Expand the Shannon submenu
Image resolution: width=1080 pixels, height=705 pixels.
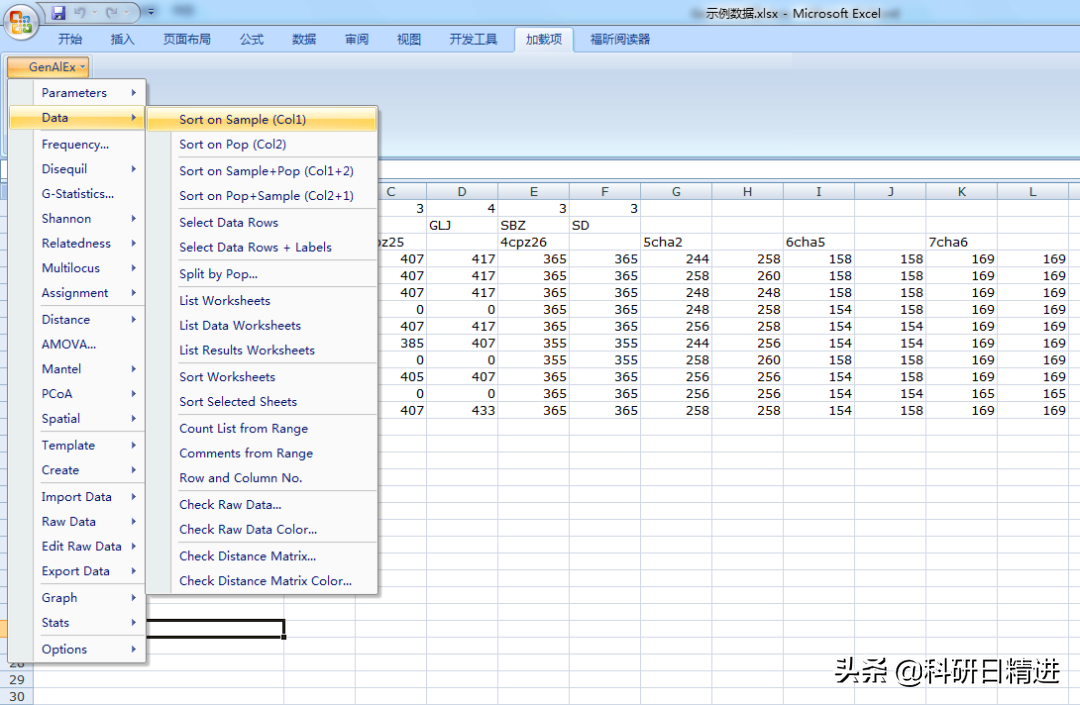click(x=77, y=218)
